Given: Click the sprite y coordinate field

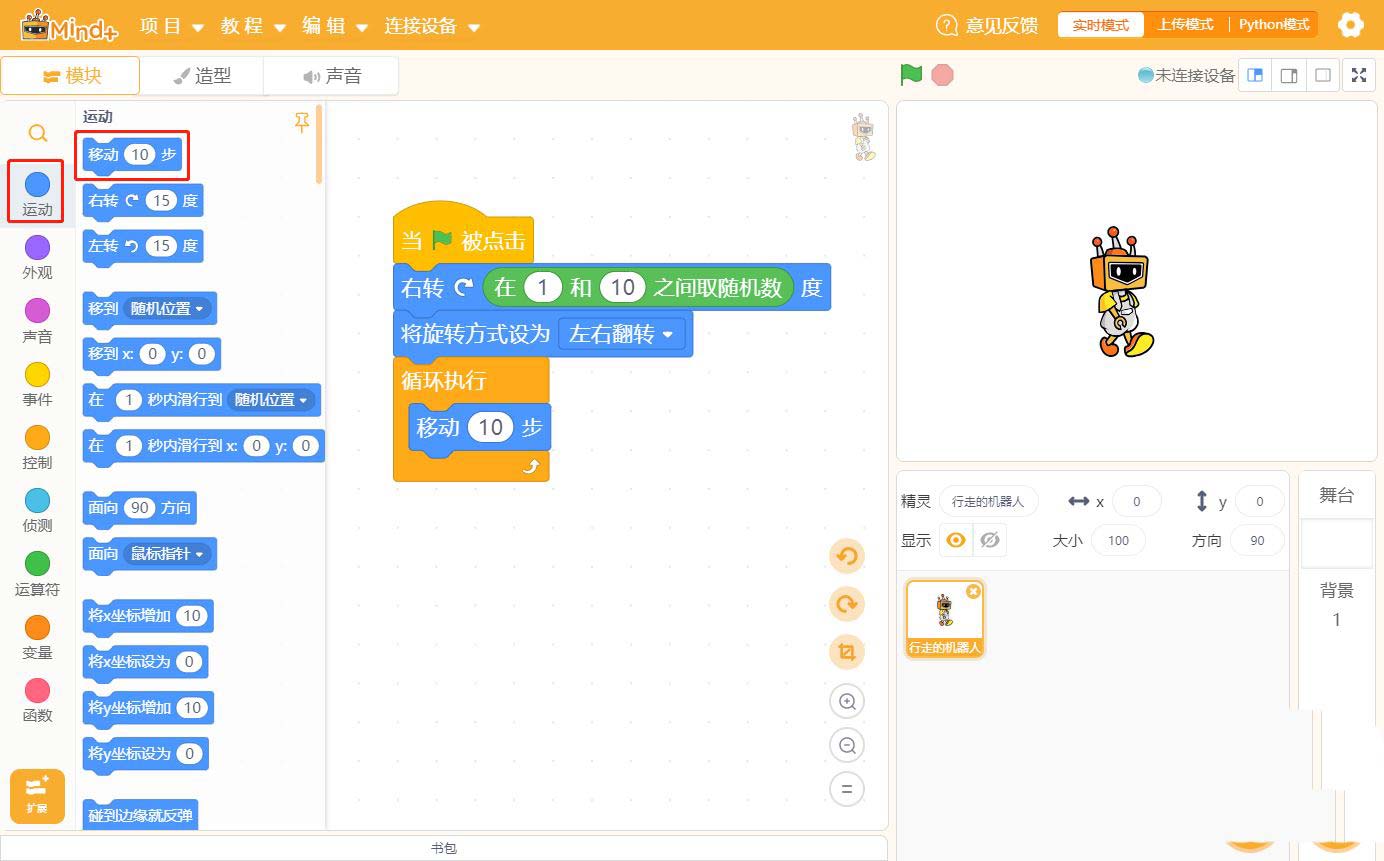Looking at the screenshot, I should click(x=1258, y=501).
